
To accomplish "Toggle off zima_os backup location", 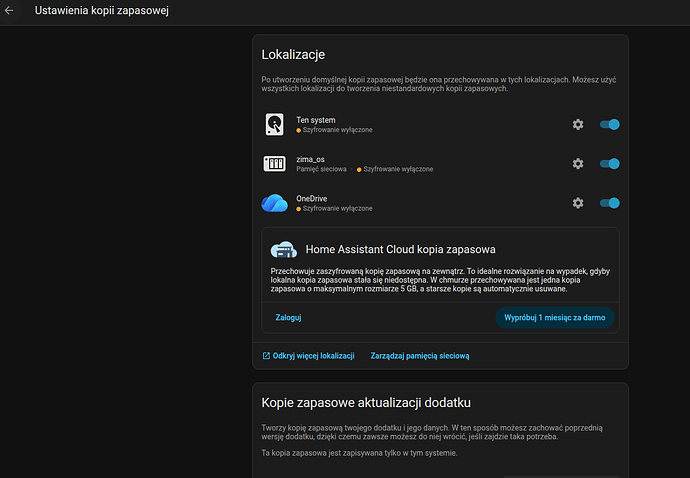I will click(x=609, y=164).
